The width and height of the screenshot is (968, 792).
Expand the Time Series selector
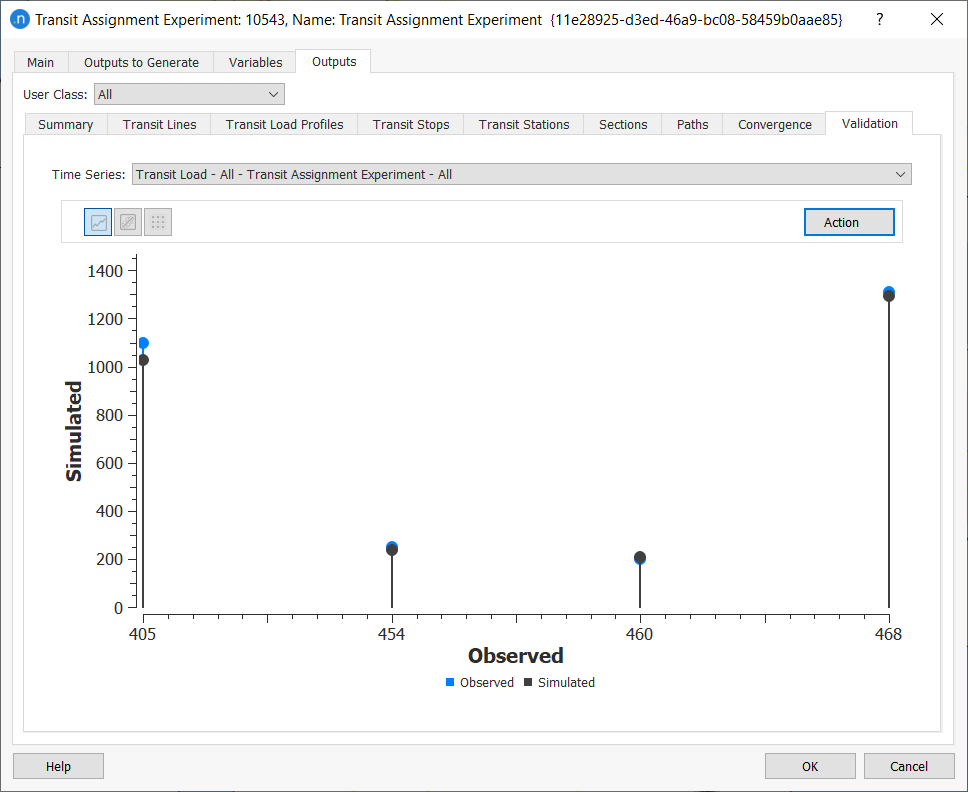tap(522, 173)
